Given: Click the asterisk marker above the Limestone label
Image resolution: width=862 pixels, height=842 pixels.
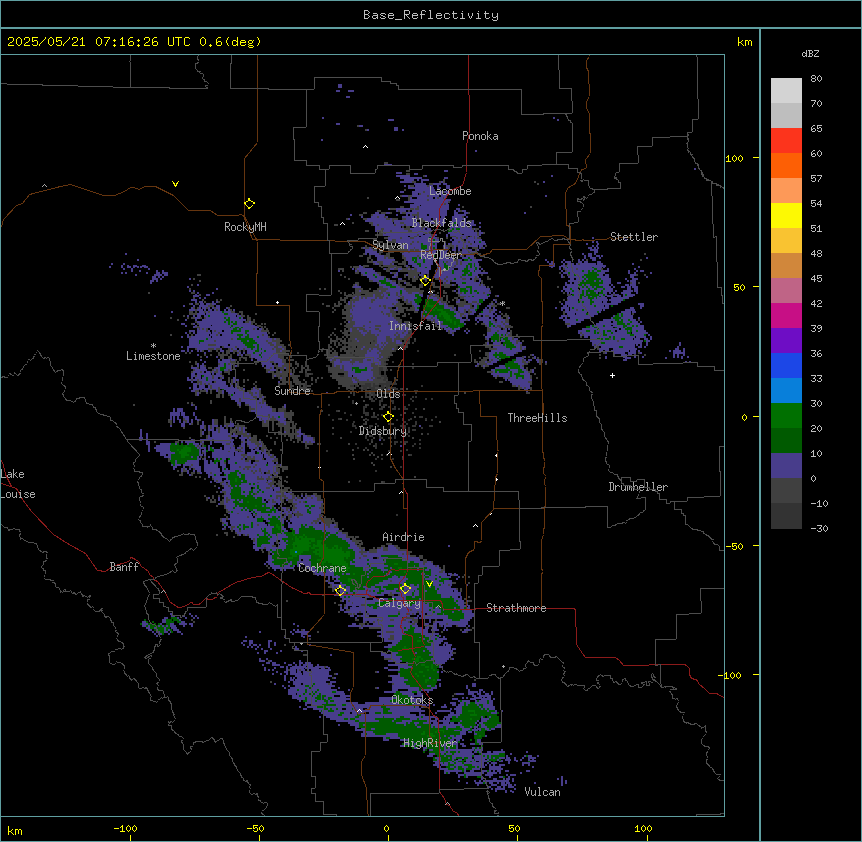Looking at the screenshot, I should click(153, 346).
